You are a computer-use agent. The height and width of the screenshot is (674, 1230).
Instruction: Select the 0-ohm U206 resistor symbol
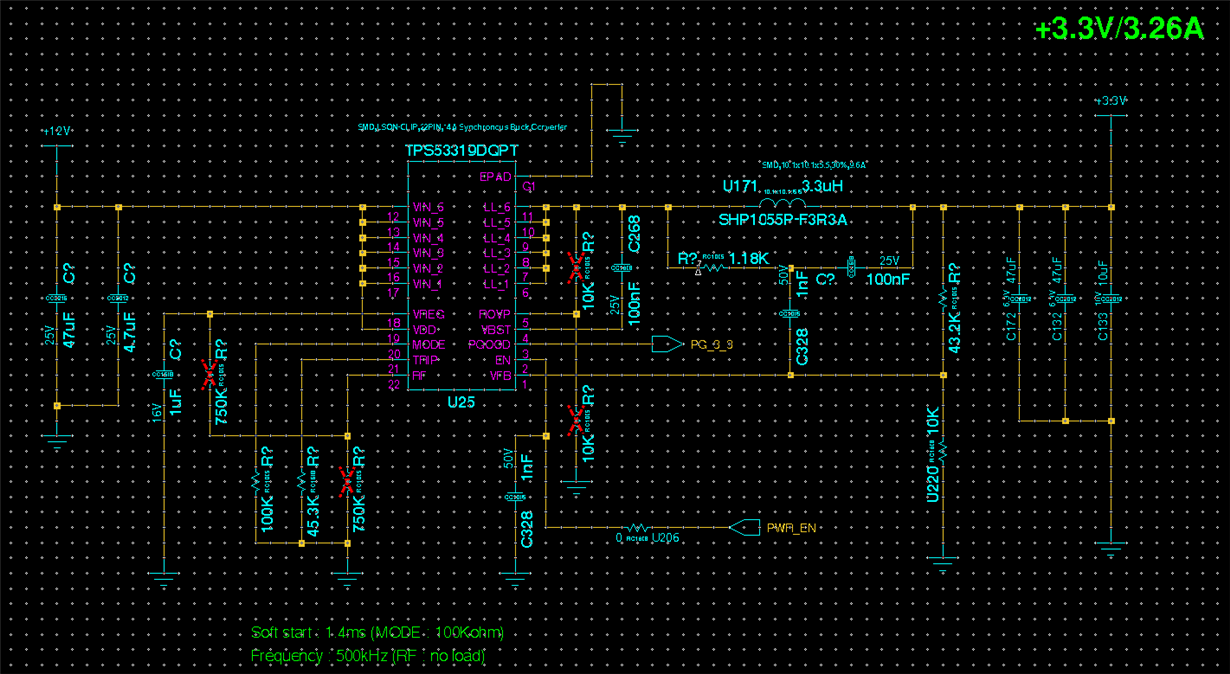click(638, 528)
